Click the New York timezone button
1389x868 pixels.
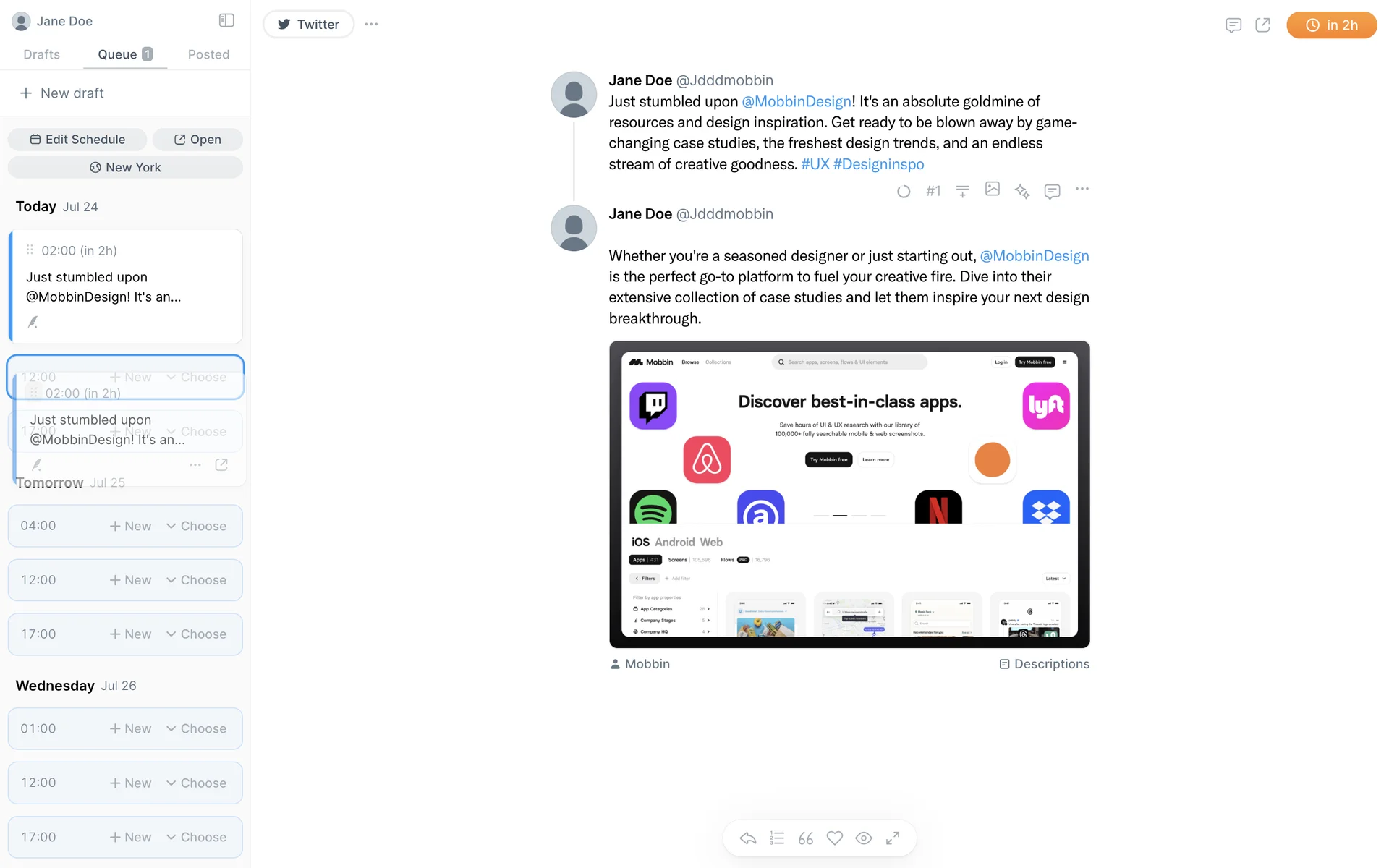pos(125,167)
